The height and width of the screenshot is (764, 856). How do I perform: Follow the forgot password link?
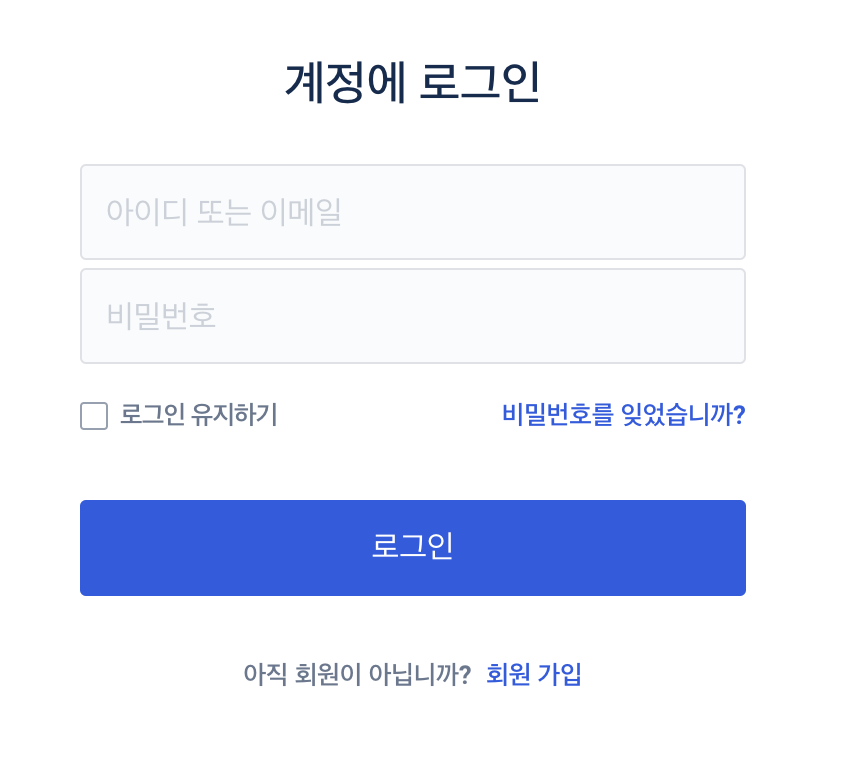click(x=623, y=414)
